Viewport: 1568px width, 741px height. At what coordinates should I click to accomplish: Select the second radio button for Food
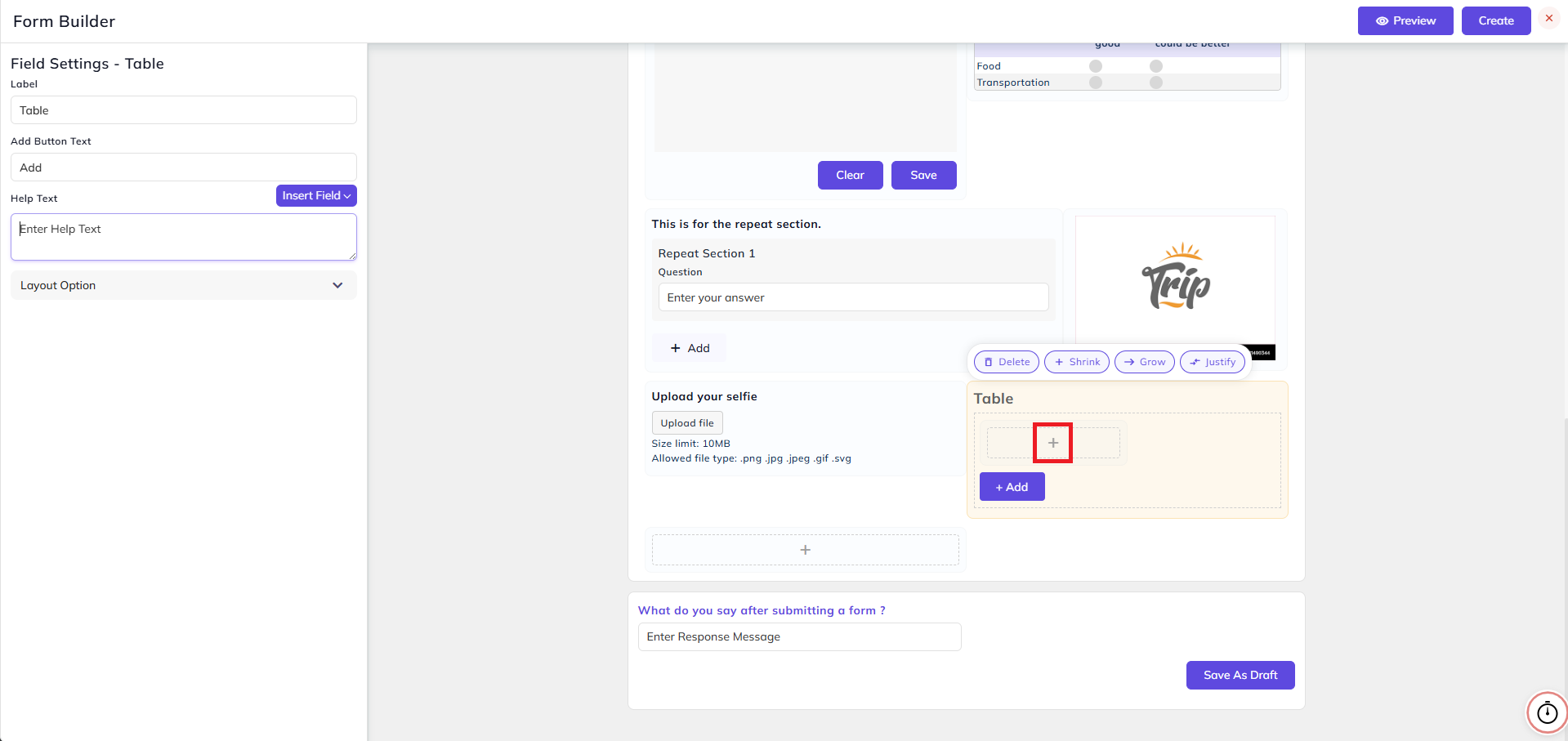(1156, 66)
